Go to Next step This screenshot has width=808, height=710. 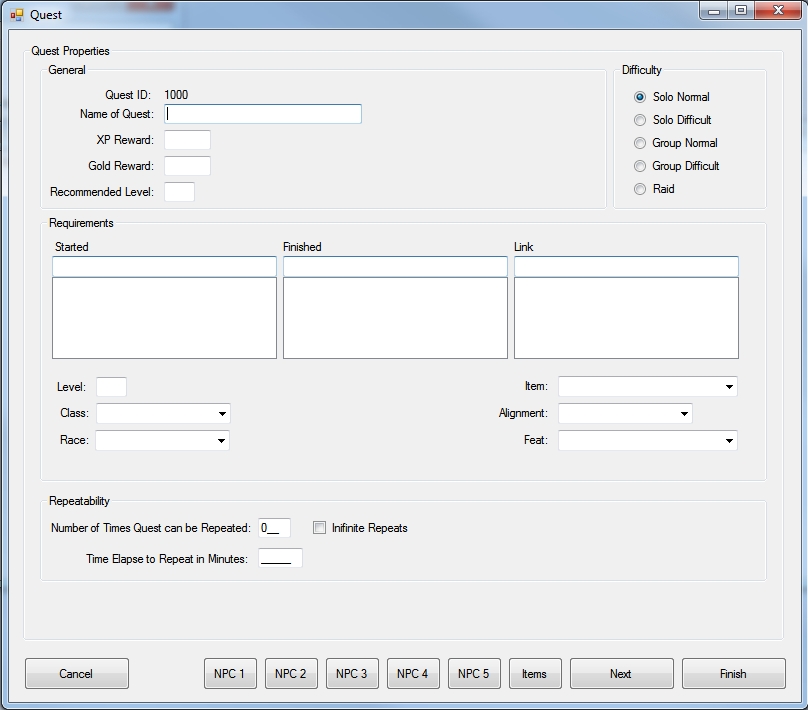pyautogui.click(x=621, y=674)
